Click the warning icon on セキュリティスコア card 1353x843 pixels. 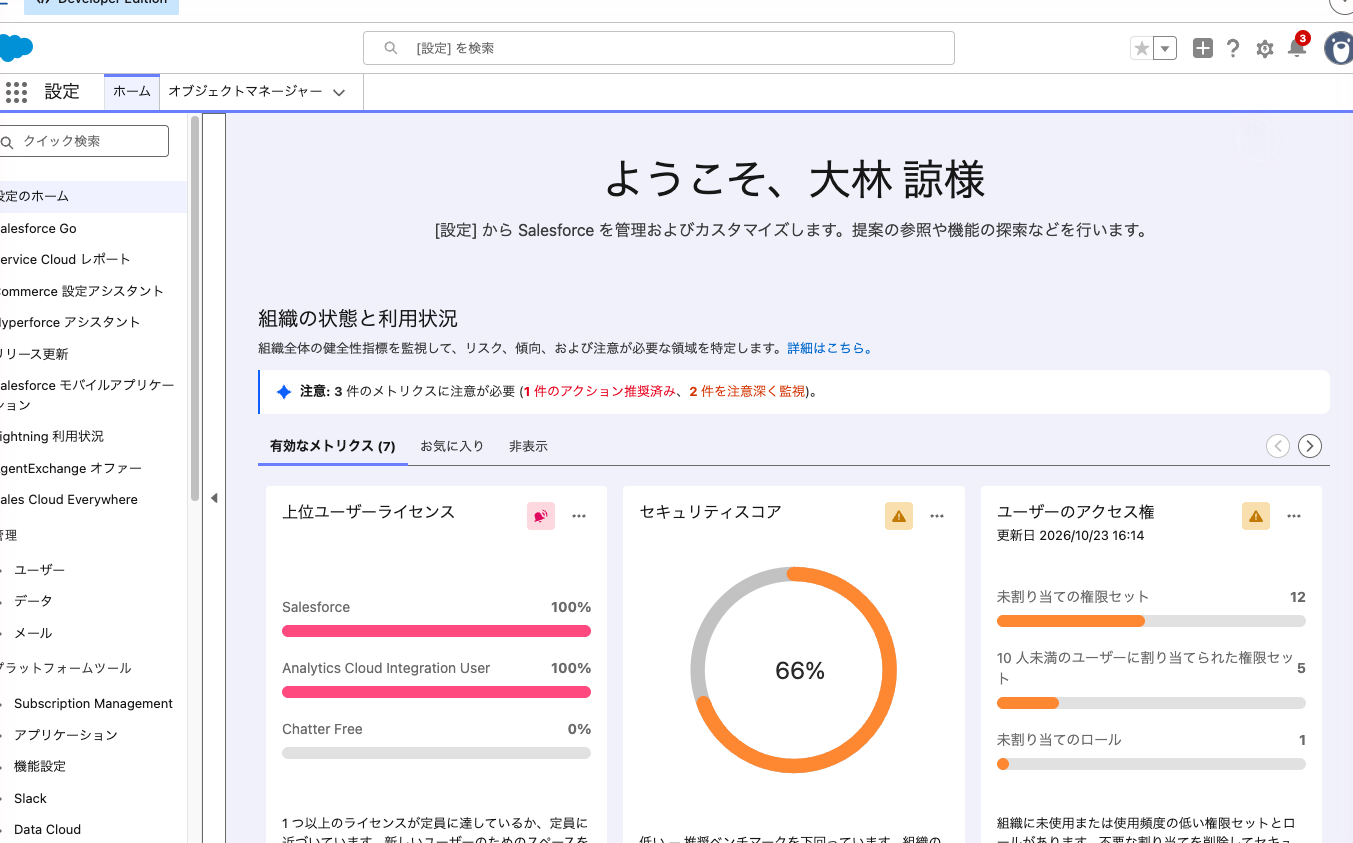click(x=899, y=516)
